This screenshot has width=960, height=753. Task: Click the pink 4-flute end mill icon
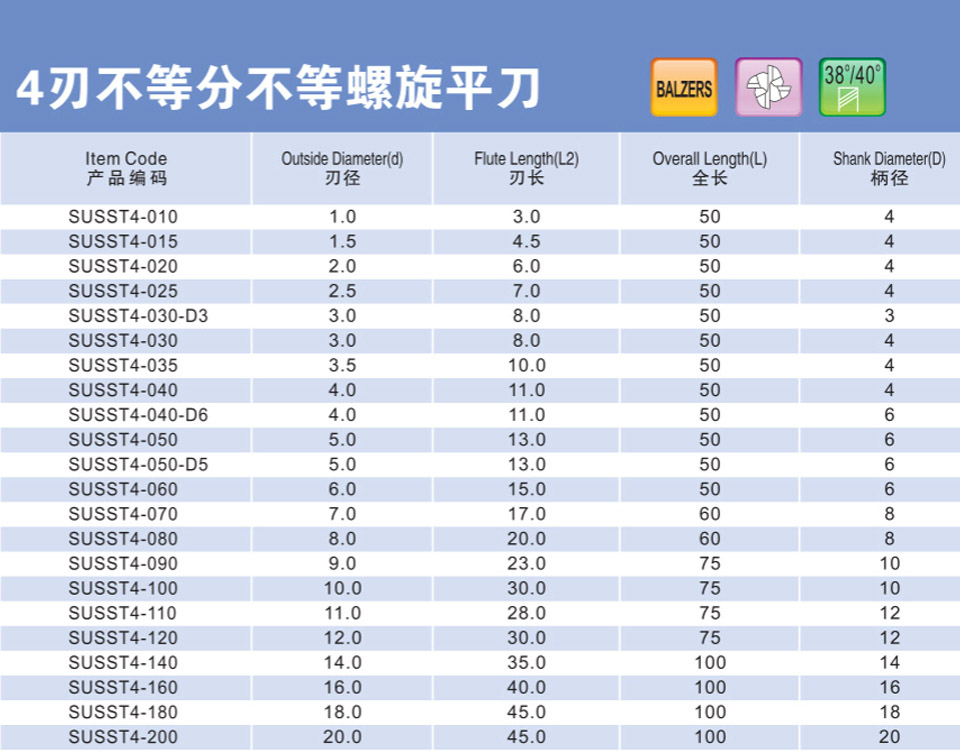point(768,88)
